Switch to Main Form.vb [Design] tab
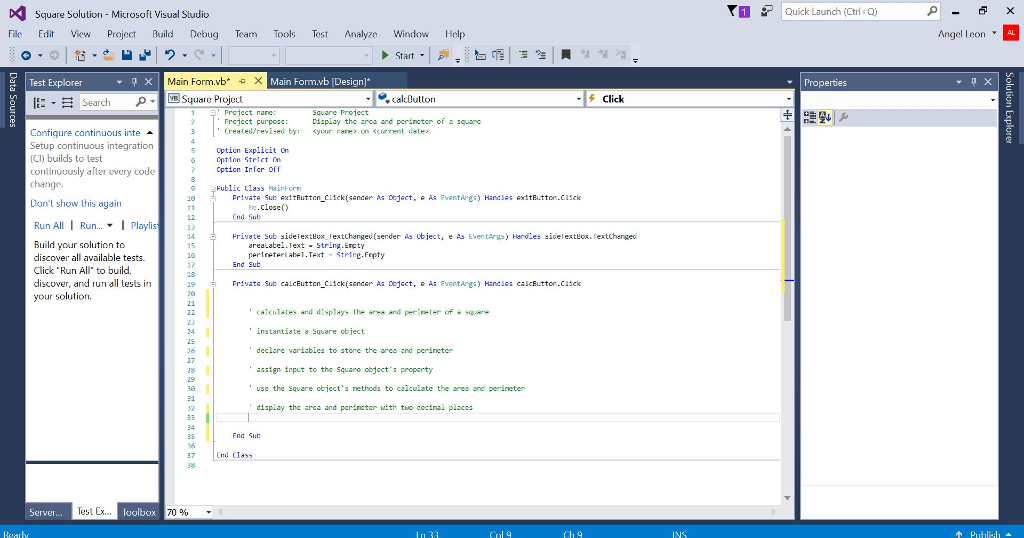Image resolution: width=1024 pixels, height=538 pixels. pyautogui.click(x=320, y=82)
